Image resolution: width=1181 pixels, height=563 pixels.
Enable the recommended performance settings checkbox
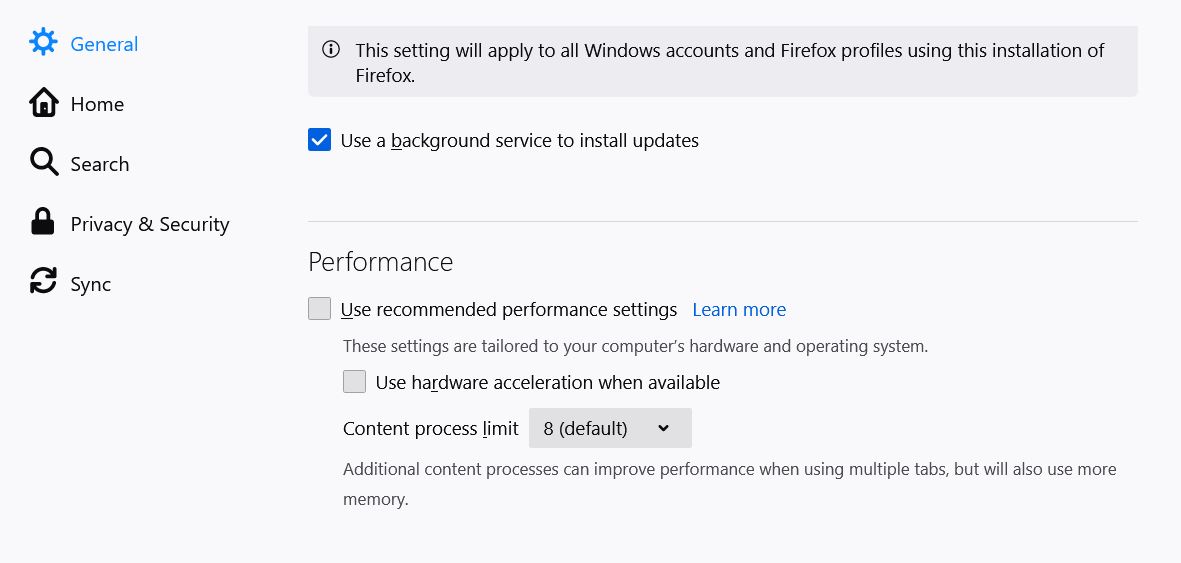tap(319, 309)
